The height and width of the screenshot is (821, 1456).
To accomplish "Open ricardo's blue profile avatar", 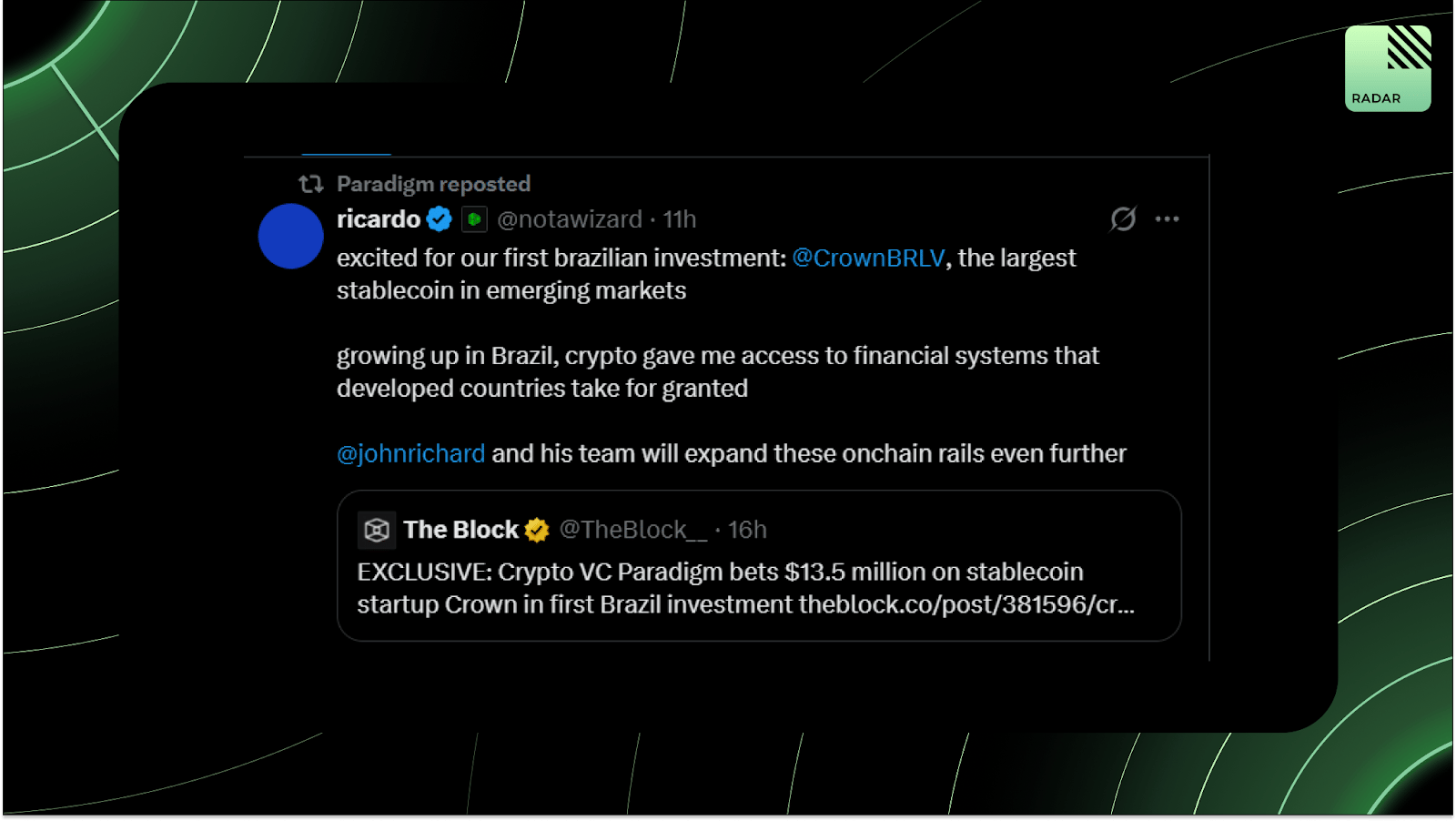I will (290, 237).
